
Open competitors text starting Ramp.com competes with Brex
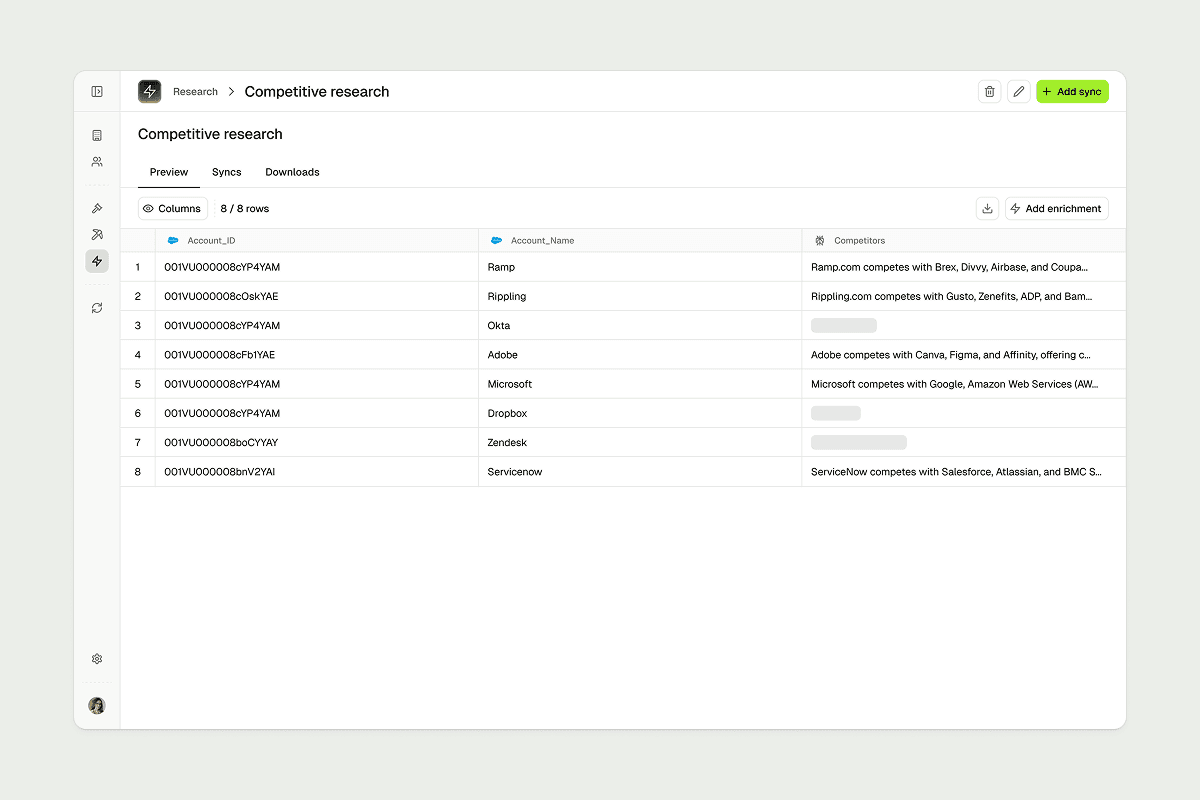coord(950,267)
